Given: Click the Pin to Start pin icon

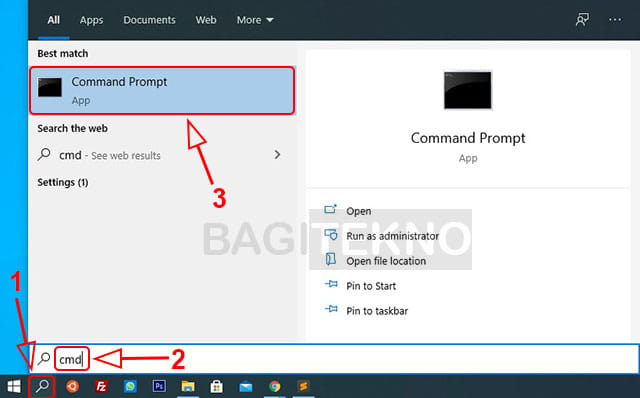Looking at the screenshot, I should pos(331,284).
